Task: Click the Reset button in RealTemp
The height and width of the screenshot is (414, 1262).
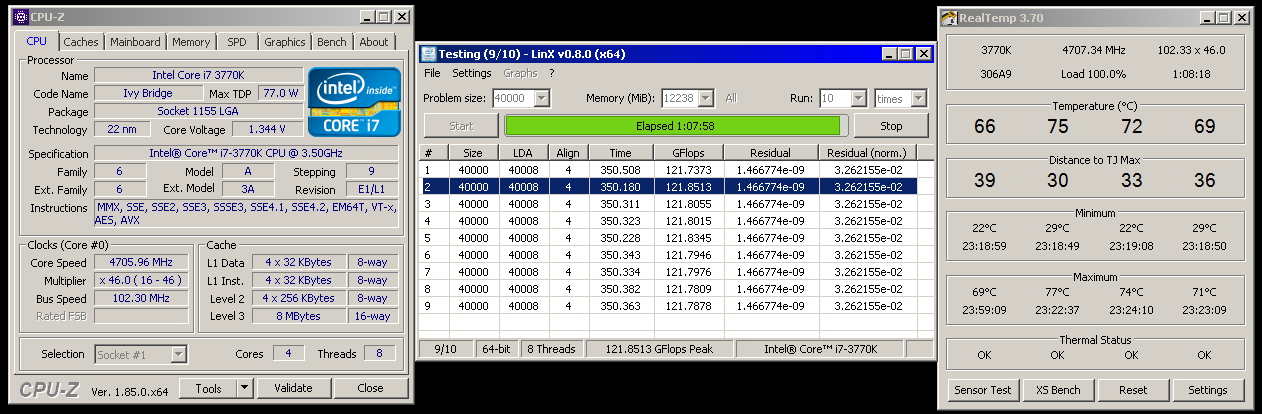Action: (x=1132, y=390)
